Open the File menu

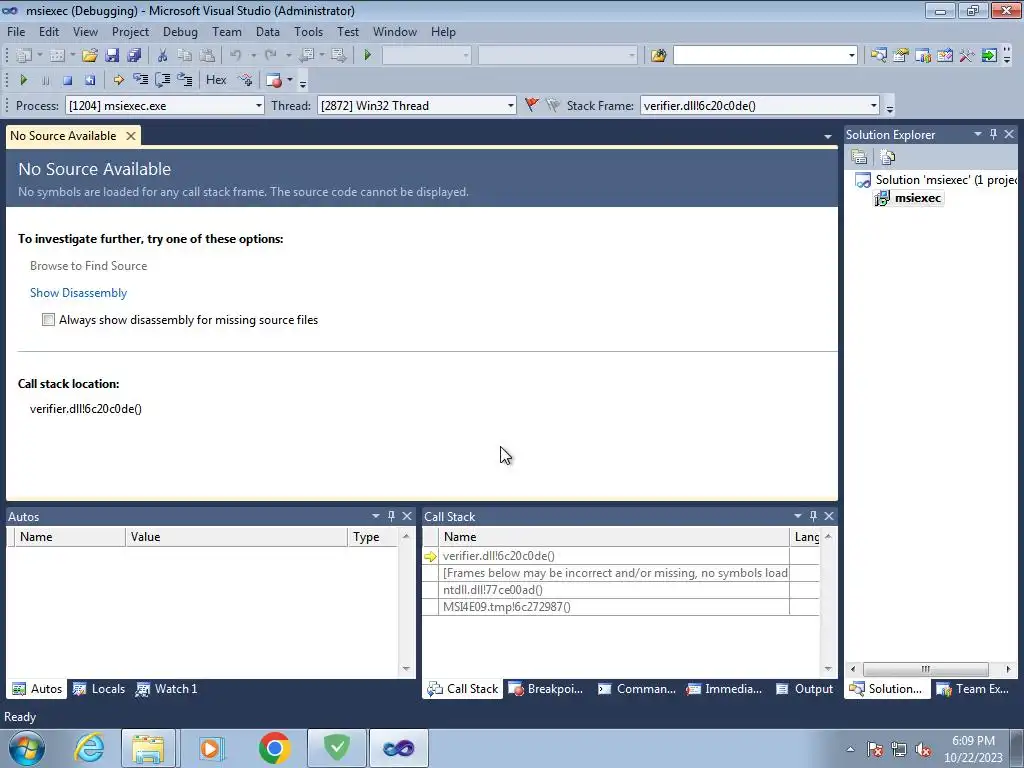tap(16, 31)
